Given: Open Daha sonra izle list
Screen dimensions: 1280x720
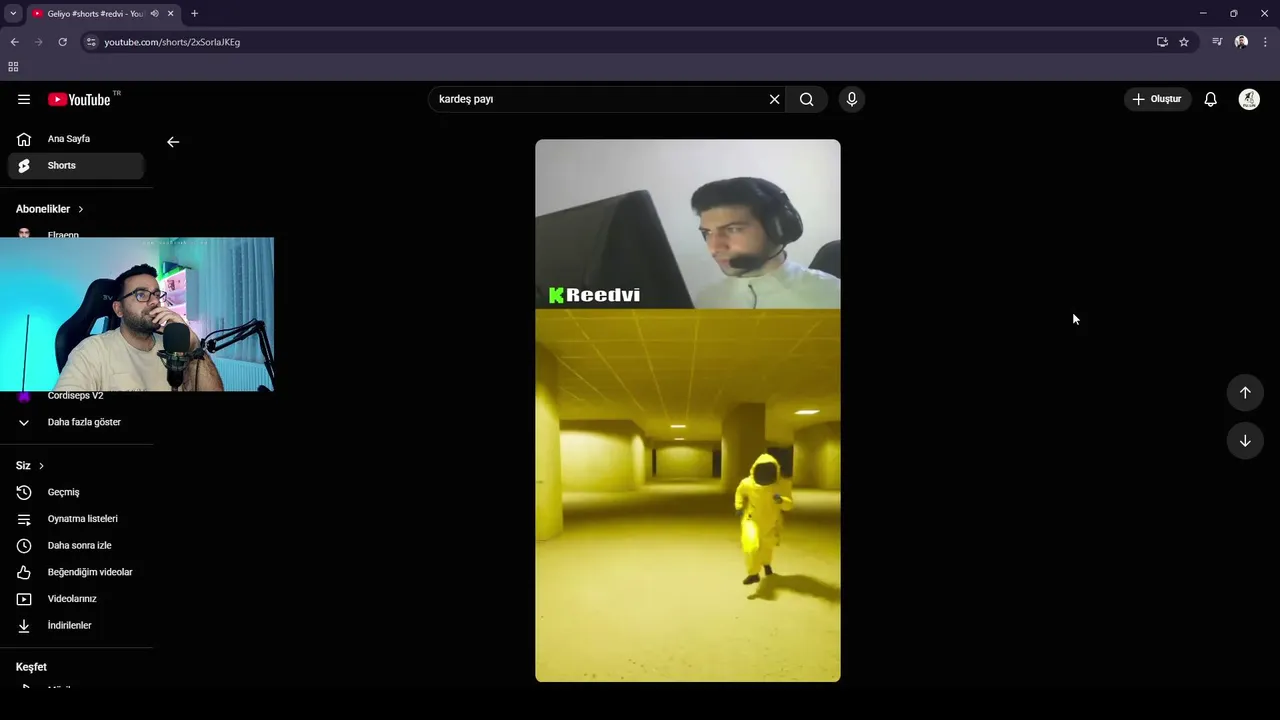Looking at the screenshot, I should pos(76,545).
